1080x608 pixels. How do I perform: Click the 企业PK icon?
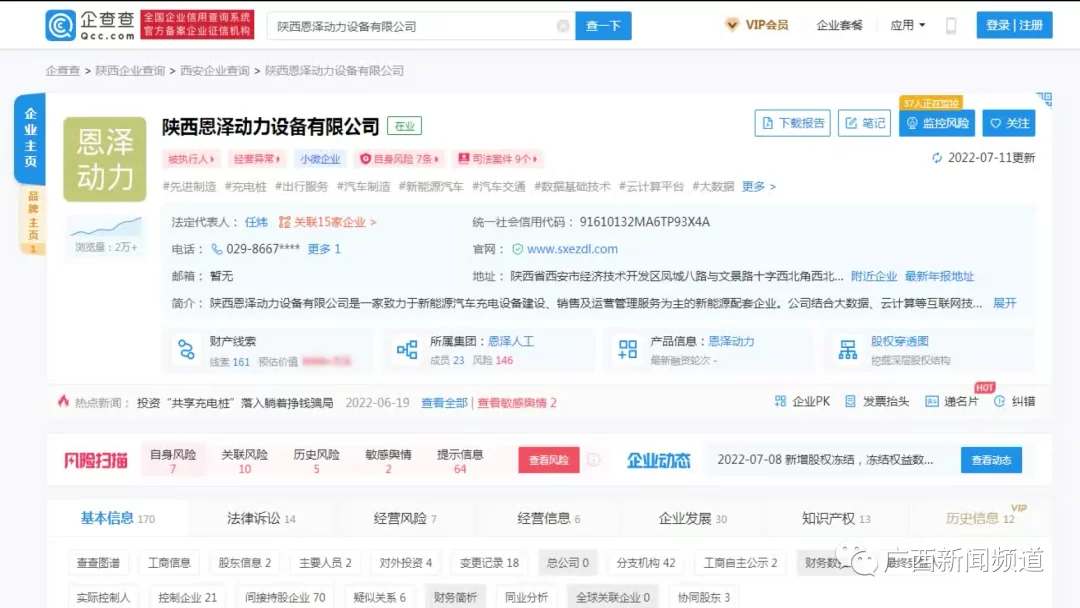780,401
